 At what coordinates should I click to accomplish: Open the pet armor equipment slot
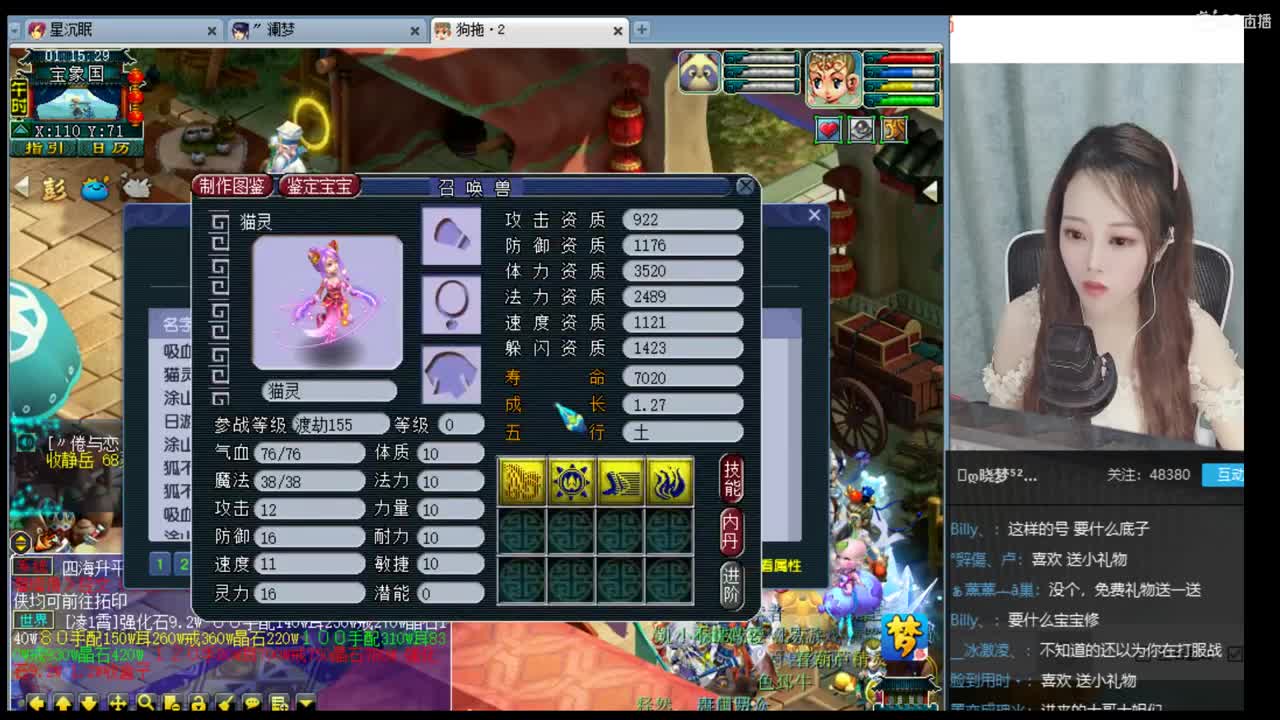pos(451,374)
